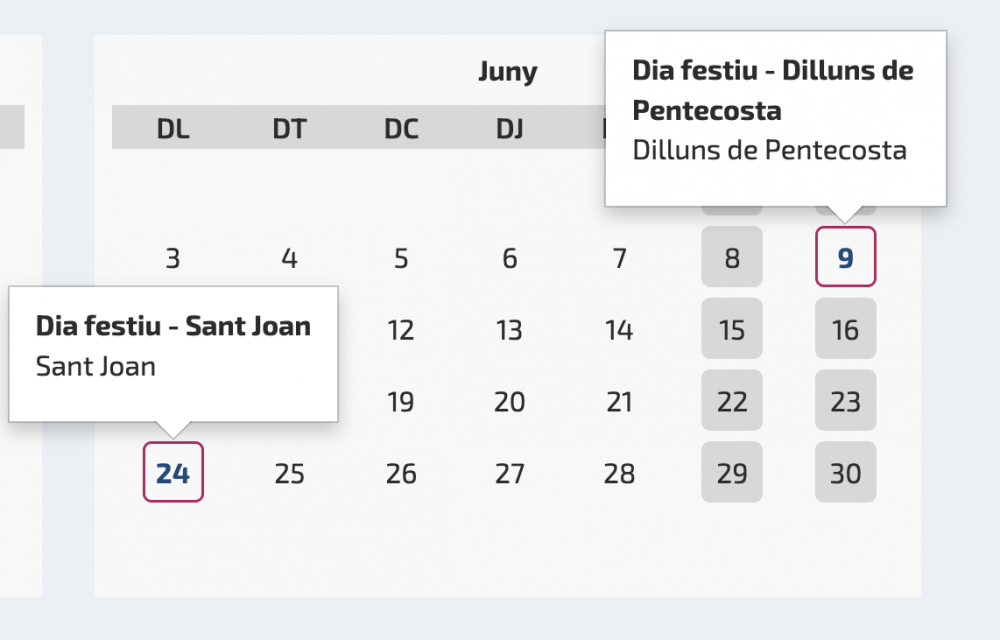
Task: Click the last day, June 30
Action: pyautogui.click(x=846, y=472)
